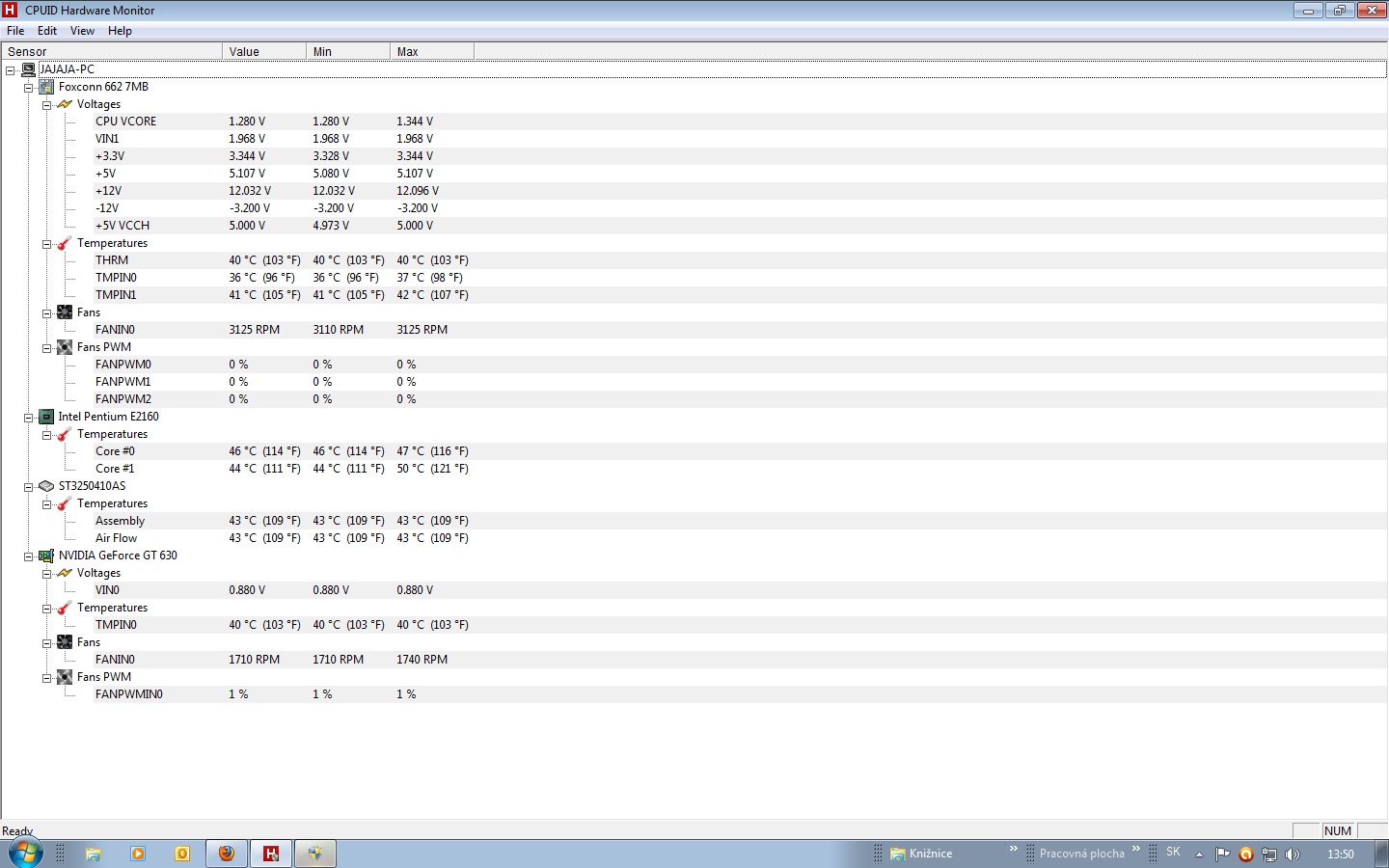Open the File menu
Viewport: 1389px width, 868px height.
[x=15, y=31]
